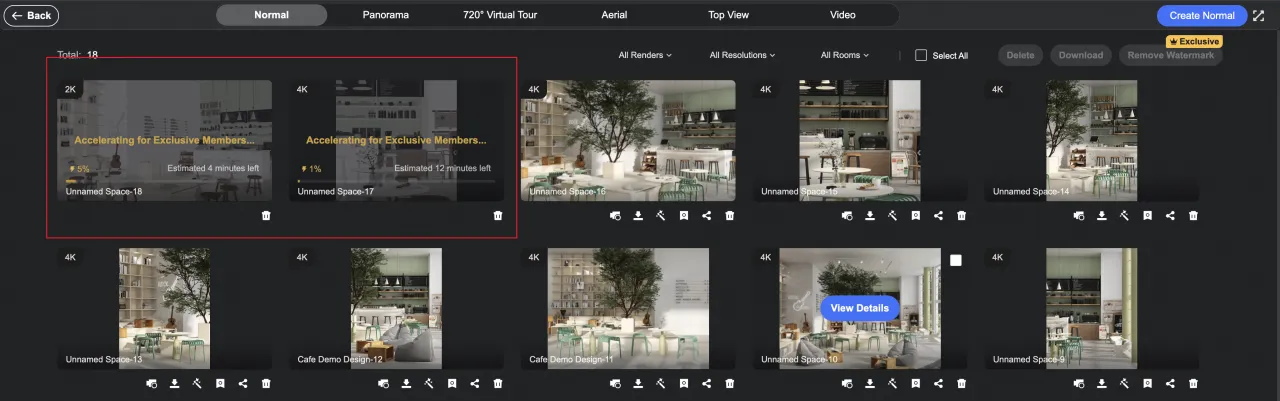Click trash icon under Unnamed Space-9
This screenshot has width=1280, height=401.
click(x=1193, y=383)
